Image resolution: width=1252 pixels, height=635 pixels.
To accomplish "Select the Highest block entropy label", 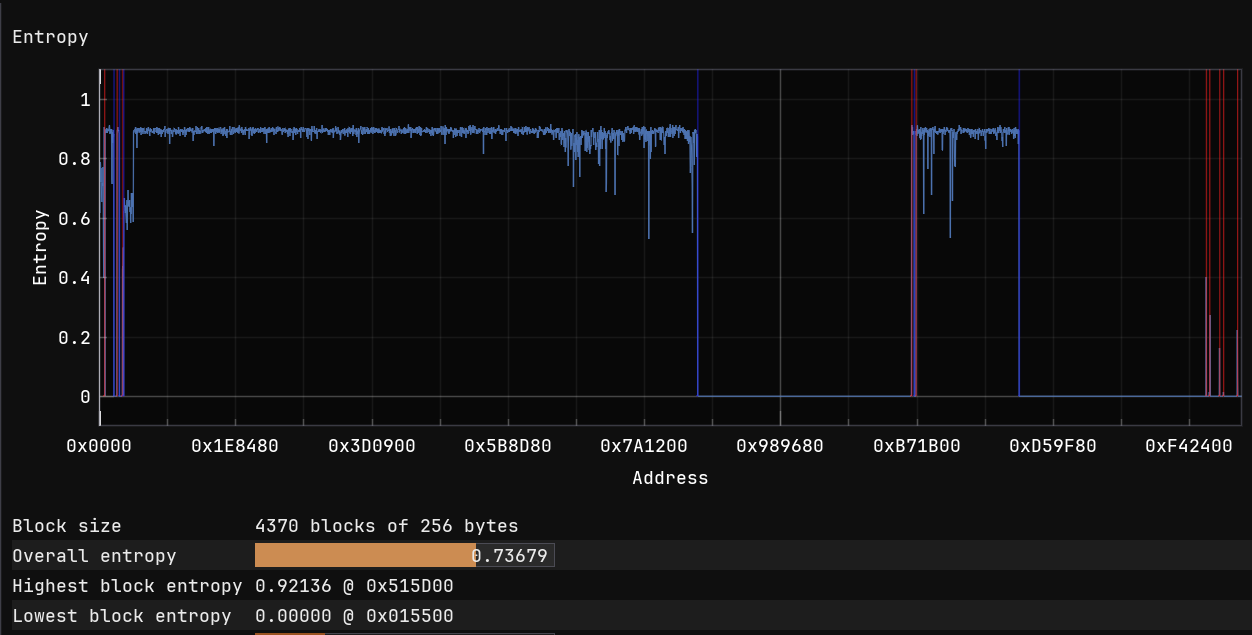I will coord(127,586).
